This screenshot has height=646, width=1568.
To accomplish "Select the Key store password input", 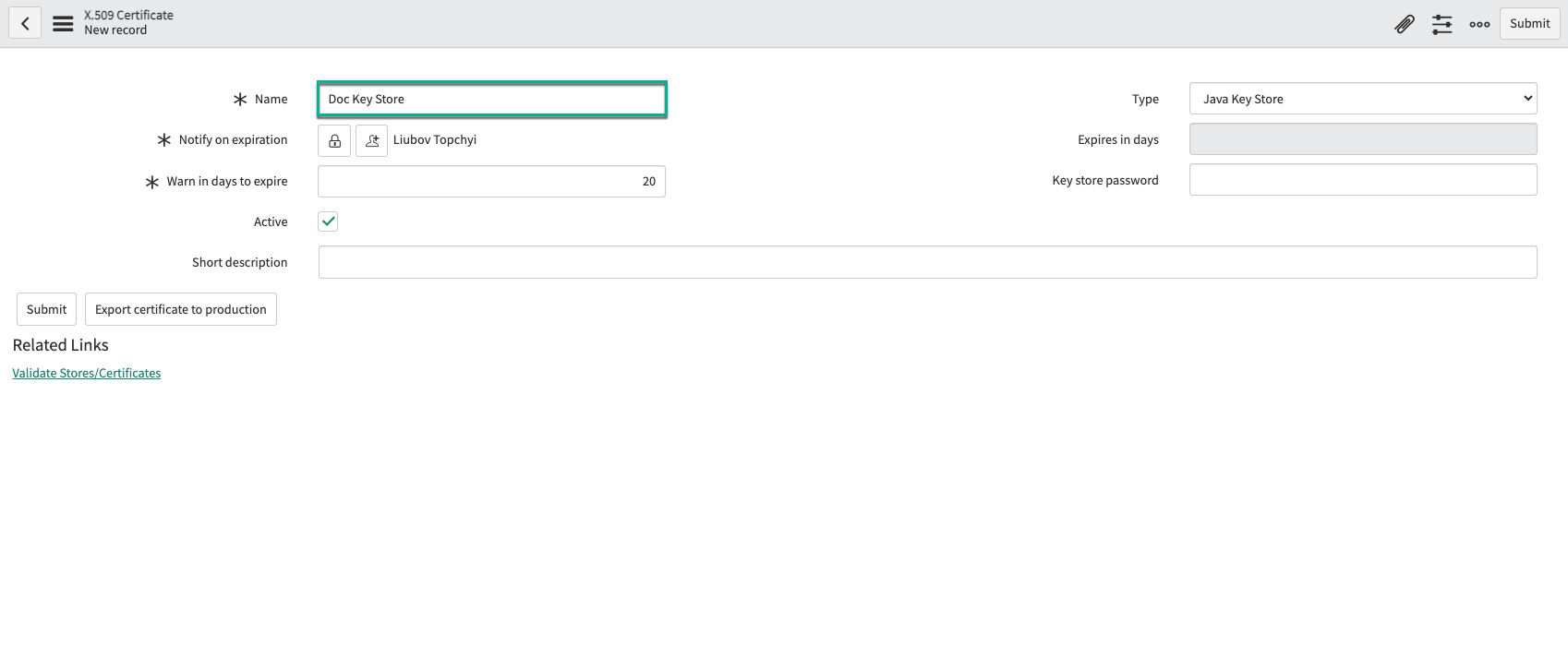I will pyautogui.click(x=1362, y=180).
